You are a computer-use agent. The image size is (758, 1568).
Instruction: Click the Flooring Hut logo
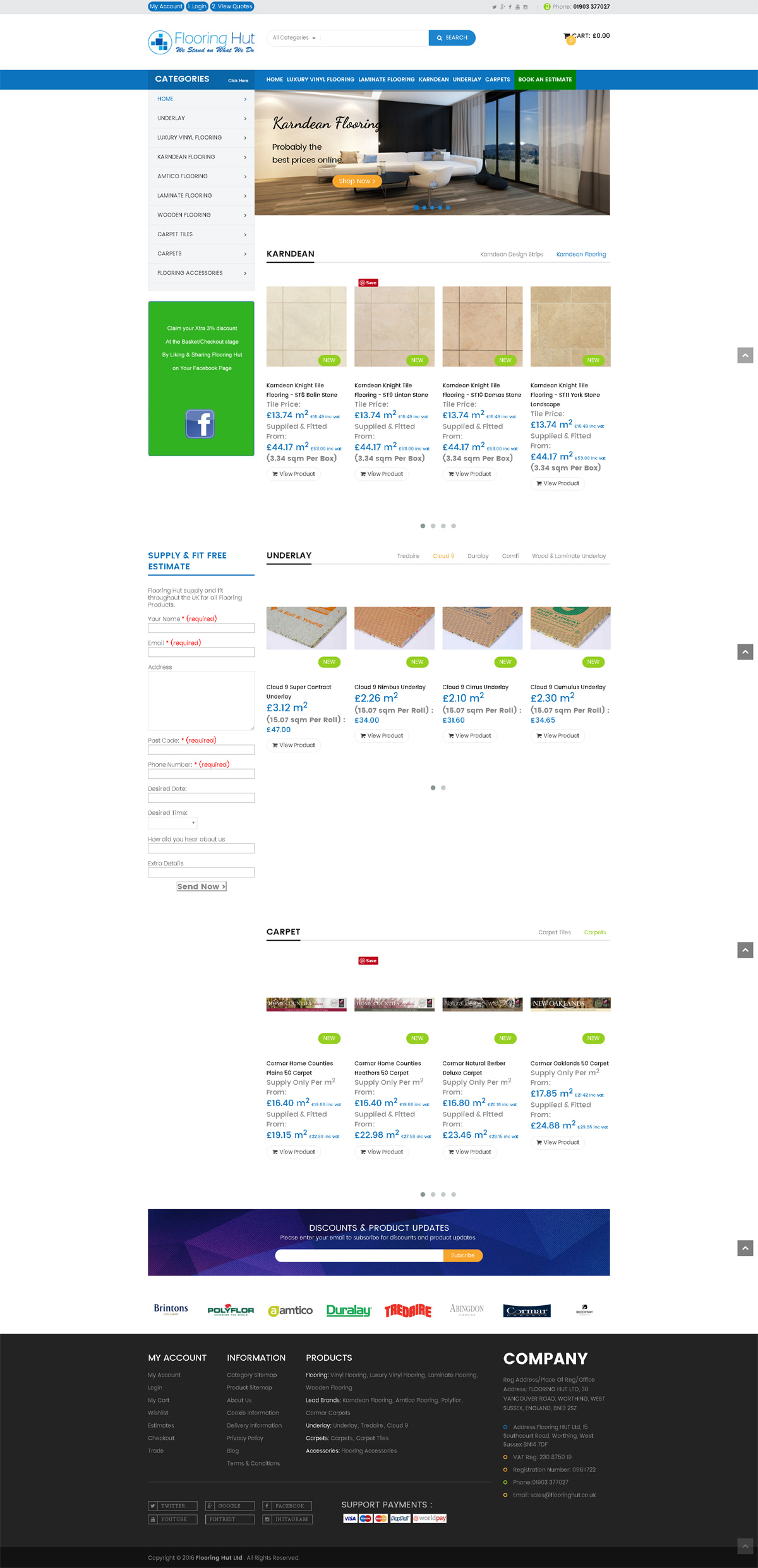click(202, 42)
